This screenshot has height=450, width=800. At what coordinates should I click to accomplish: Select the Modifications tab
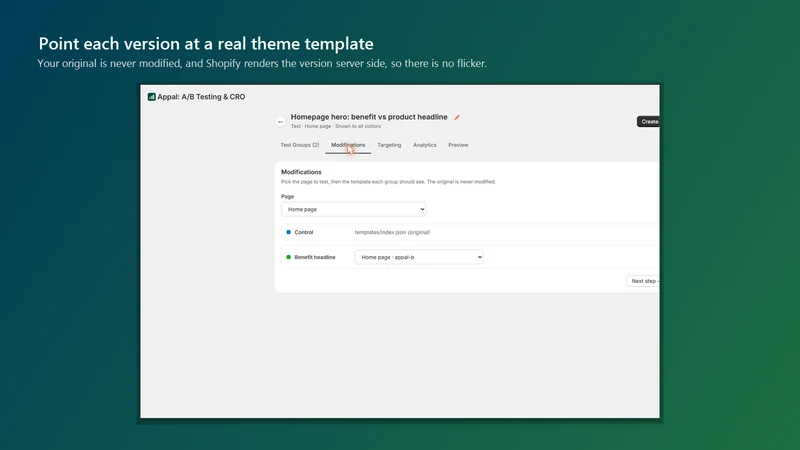tap(348, 145)
